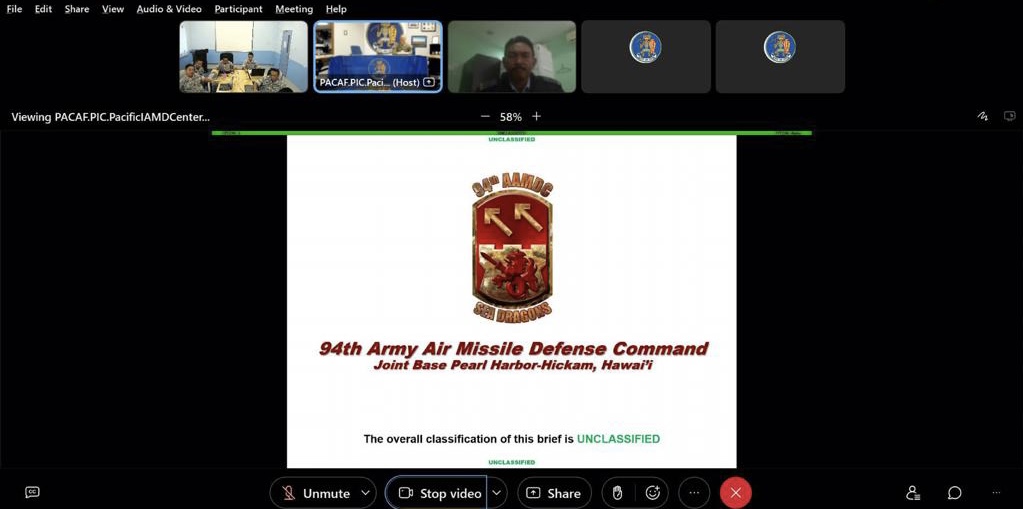Zoom in the shared content view
This screenshot has width=1023, height=509.
[536, 116]
